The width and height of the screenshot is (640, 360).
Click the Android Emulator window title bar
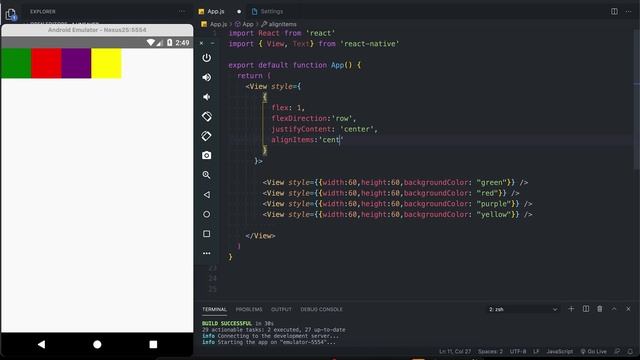[x=97, y=30]
